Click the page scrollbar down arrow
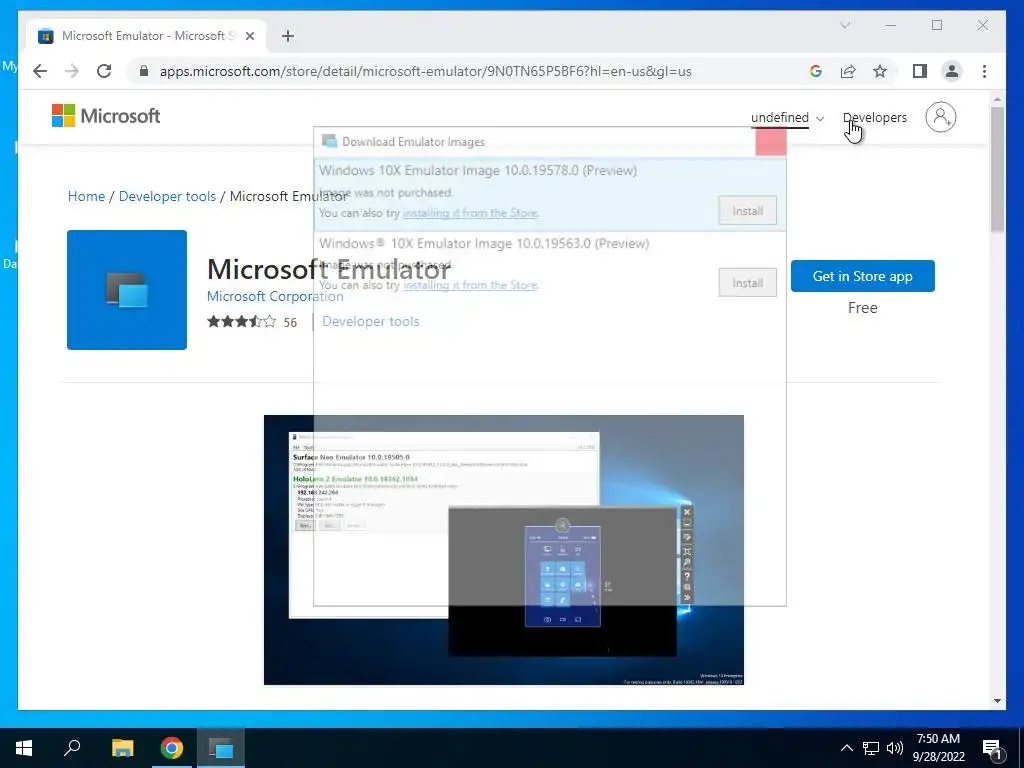The image size is (1024, 768). tap(997, 701)
